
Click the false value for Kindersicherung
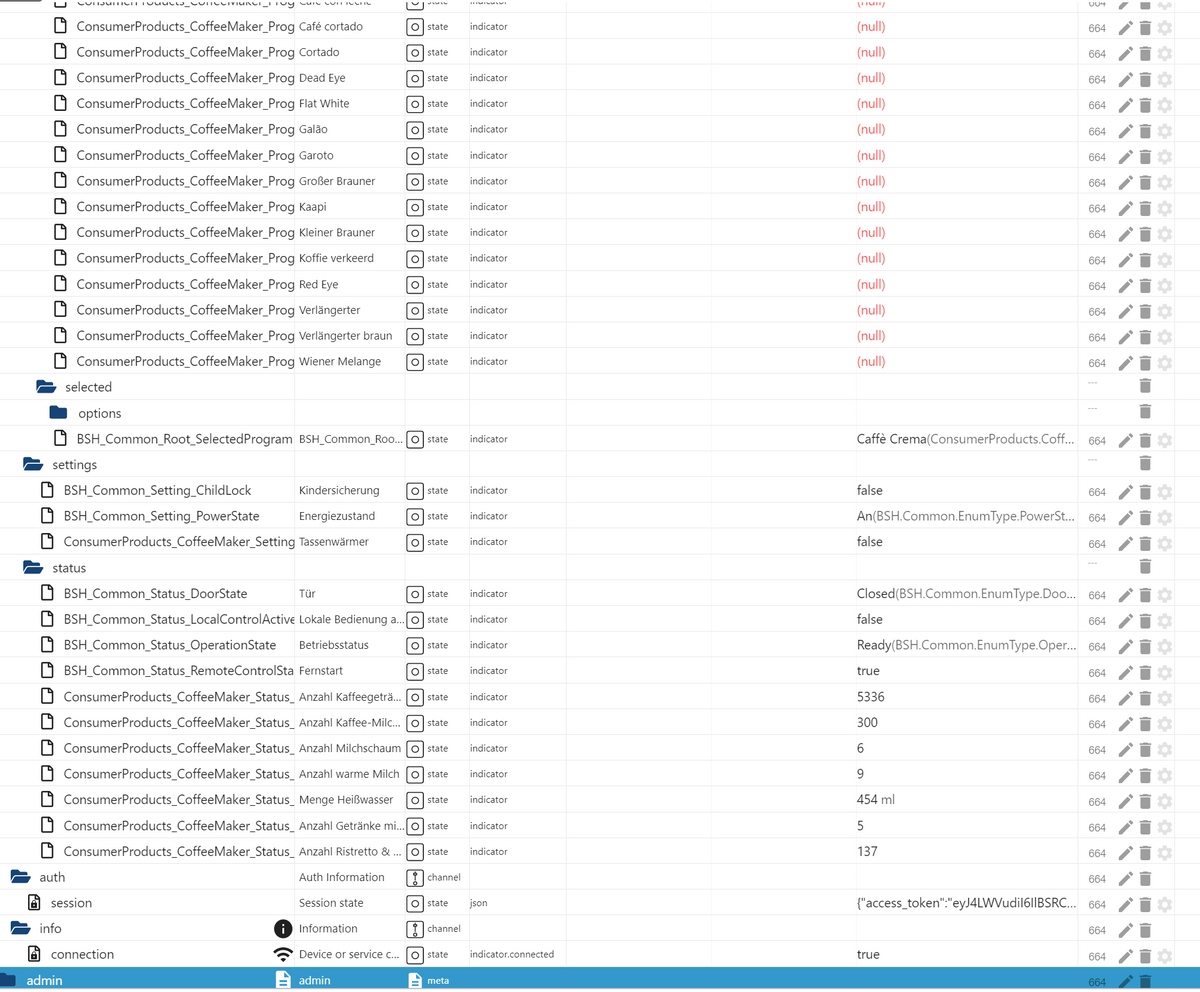870,490
